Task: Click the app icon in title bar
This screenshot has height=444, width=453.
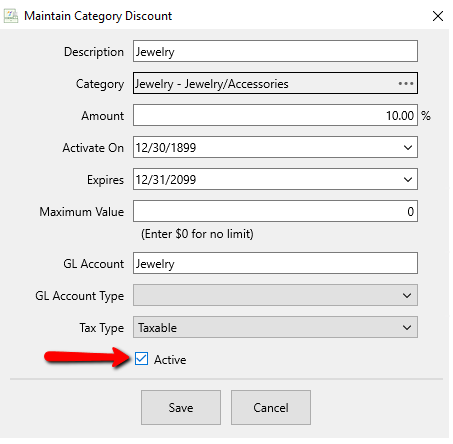Action: pyautogui.click(x=11, y=16)
